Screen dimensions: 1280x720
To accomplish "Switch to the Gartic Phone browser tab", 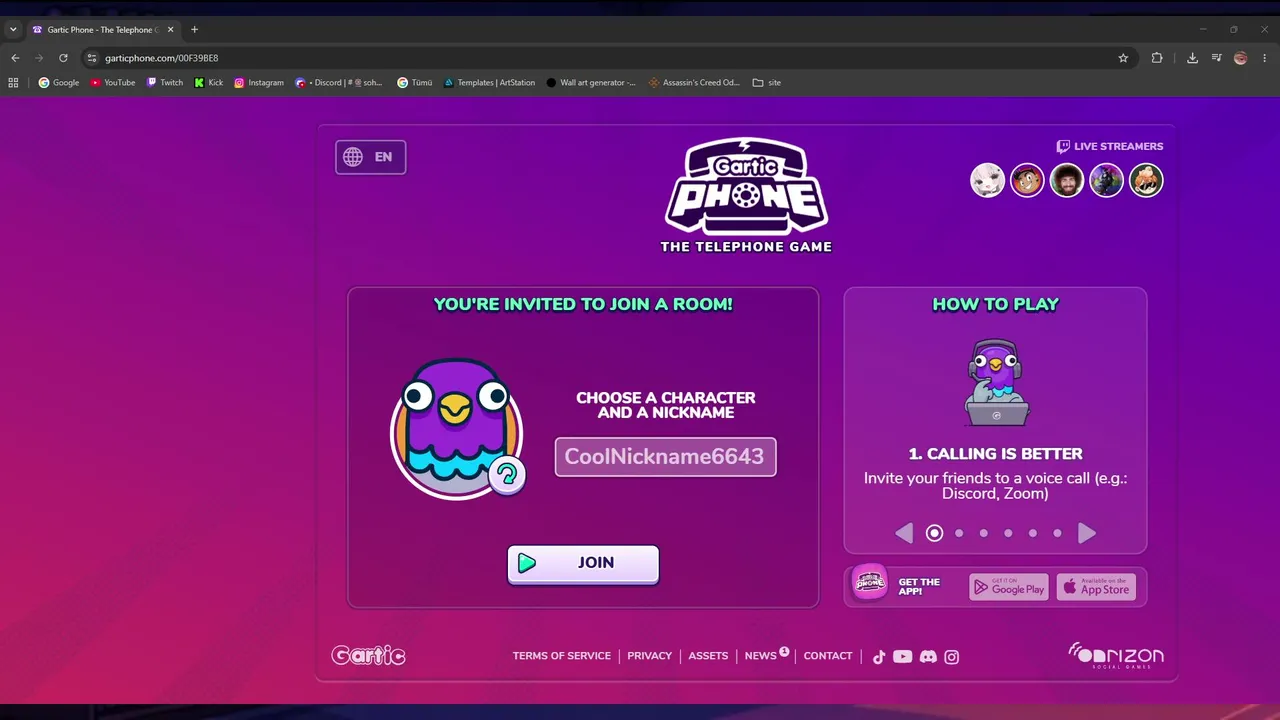I will 103,30.
